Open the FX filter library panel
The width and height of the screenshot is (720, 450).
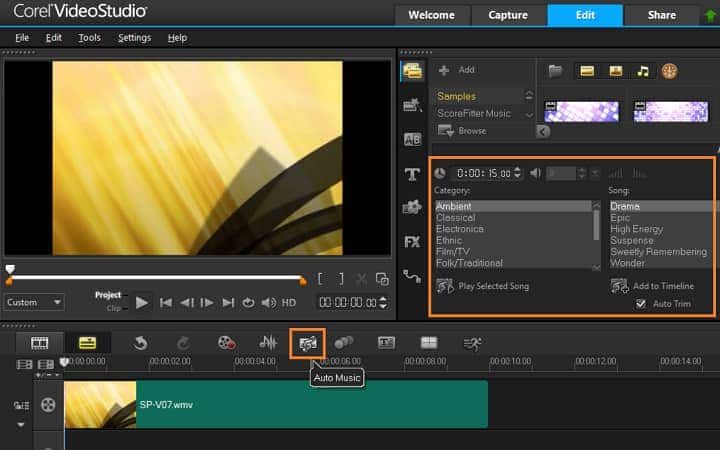pyautogui.click(x=412, y=242)
